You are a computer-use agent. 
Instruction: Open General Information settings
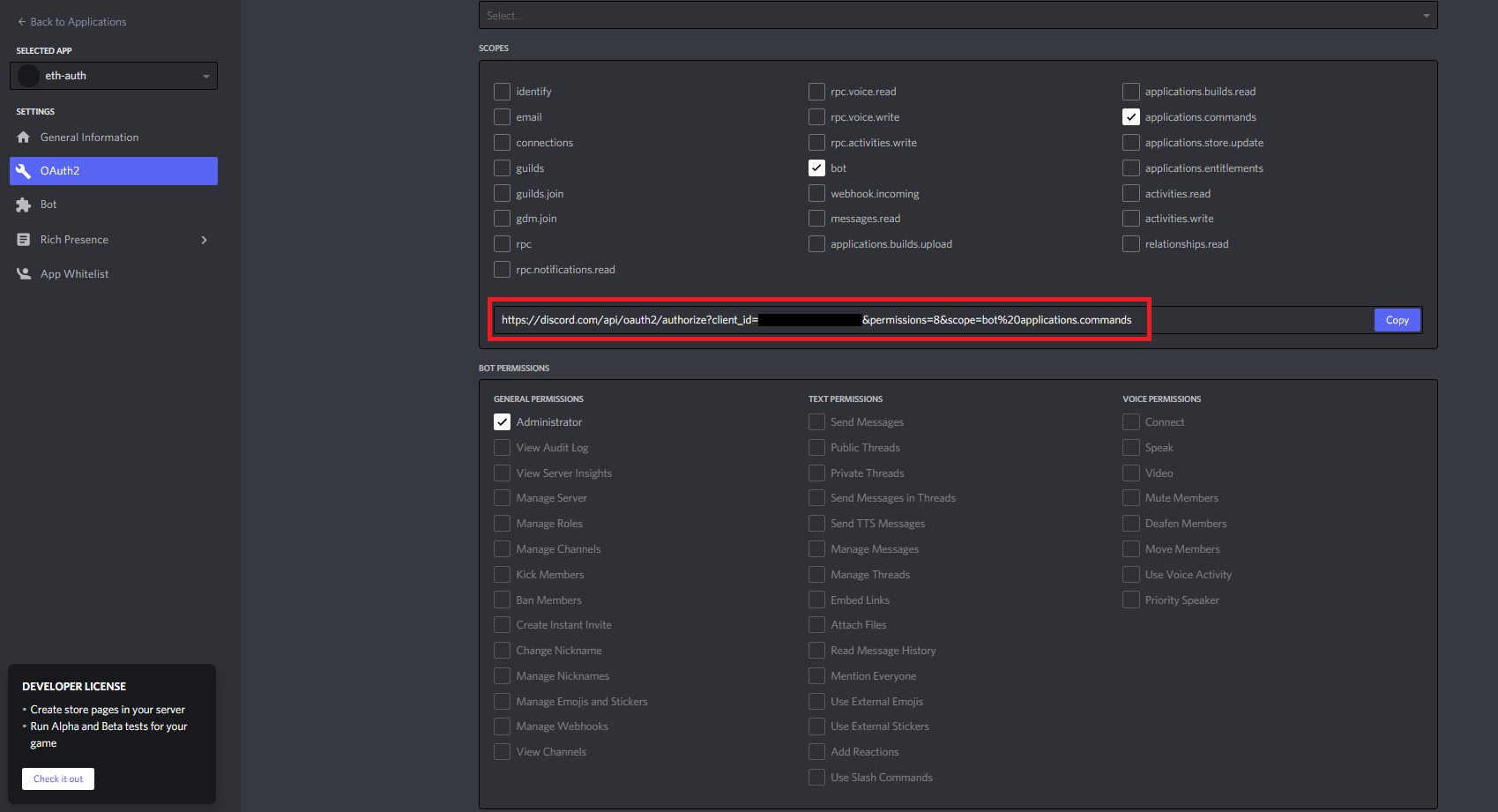point(114,138)
